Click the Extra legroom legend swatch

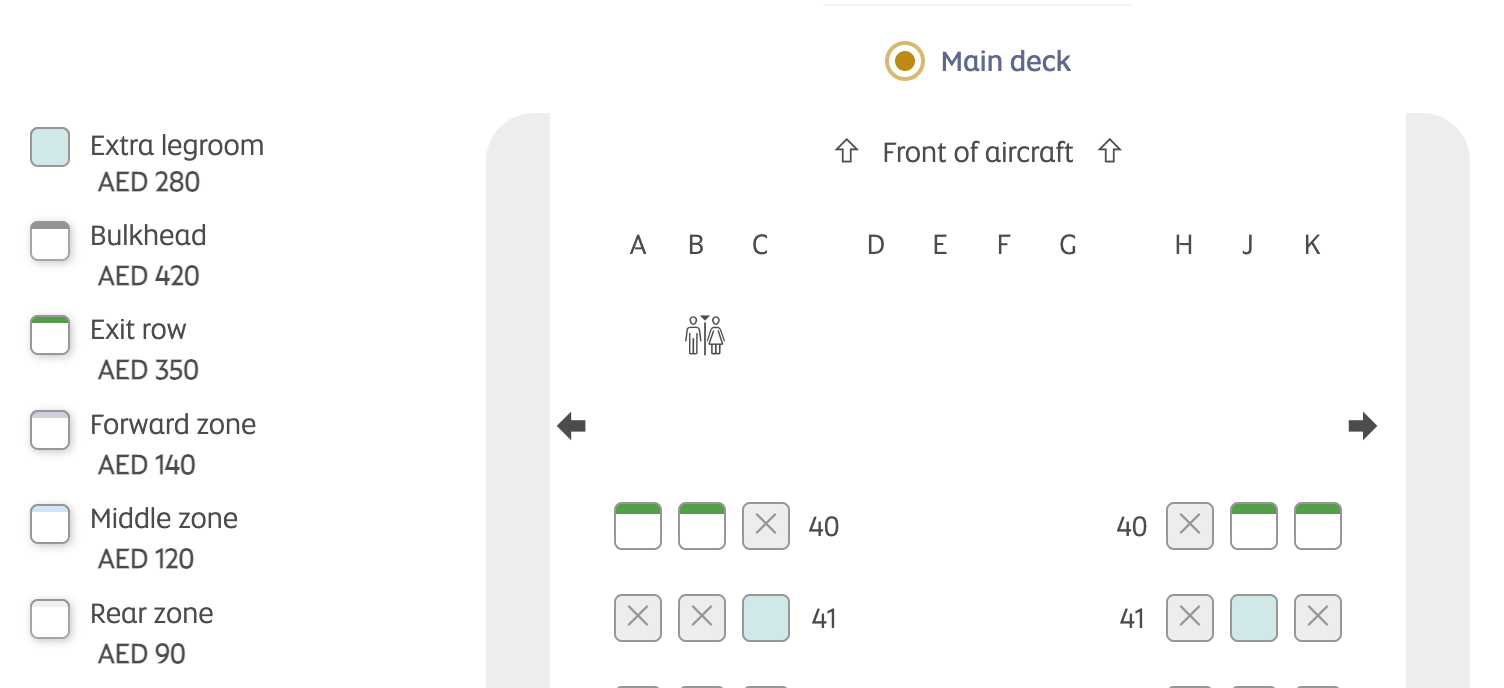50,147
